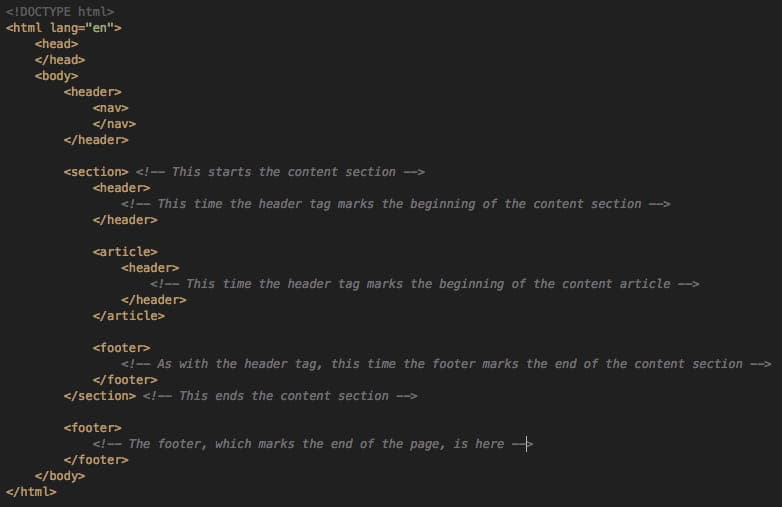Click the closing article tag
The height and width of the screenshot is (507, 782).
(x=128, y=316)
